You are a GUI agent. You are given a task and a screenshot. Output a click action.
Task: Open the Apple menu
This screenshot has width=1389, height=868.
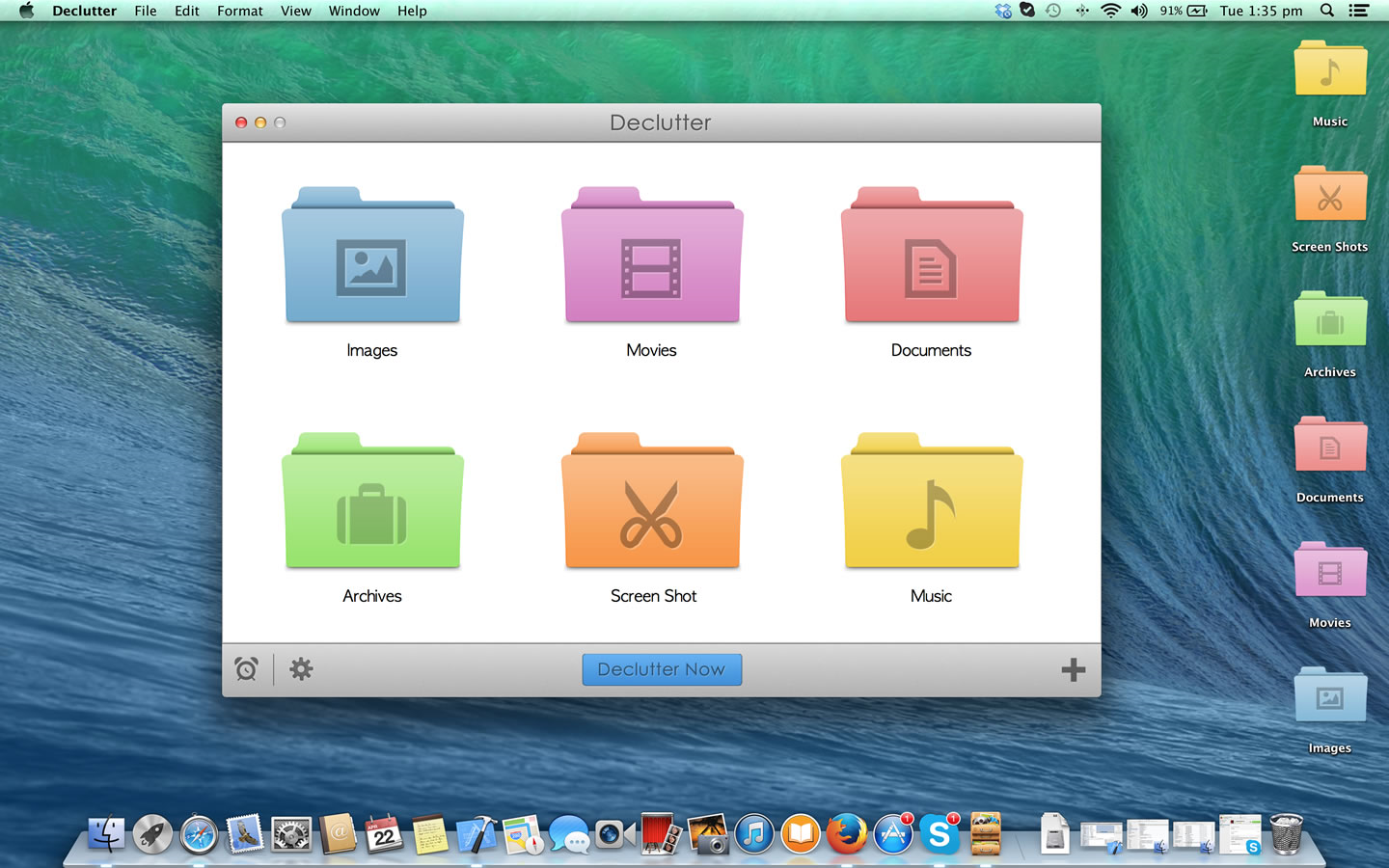(26, 11)
